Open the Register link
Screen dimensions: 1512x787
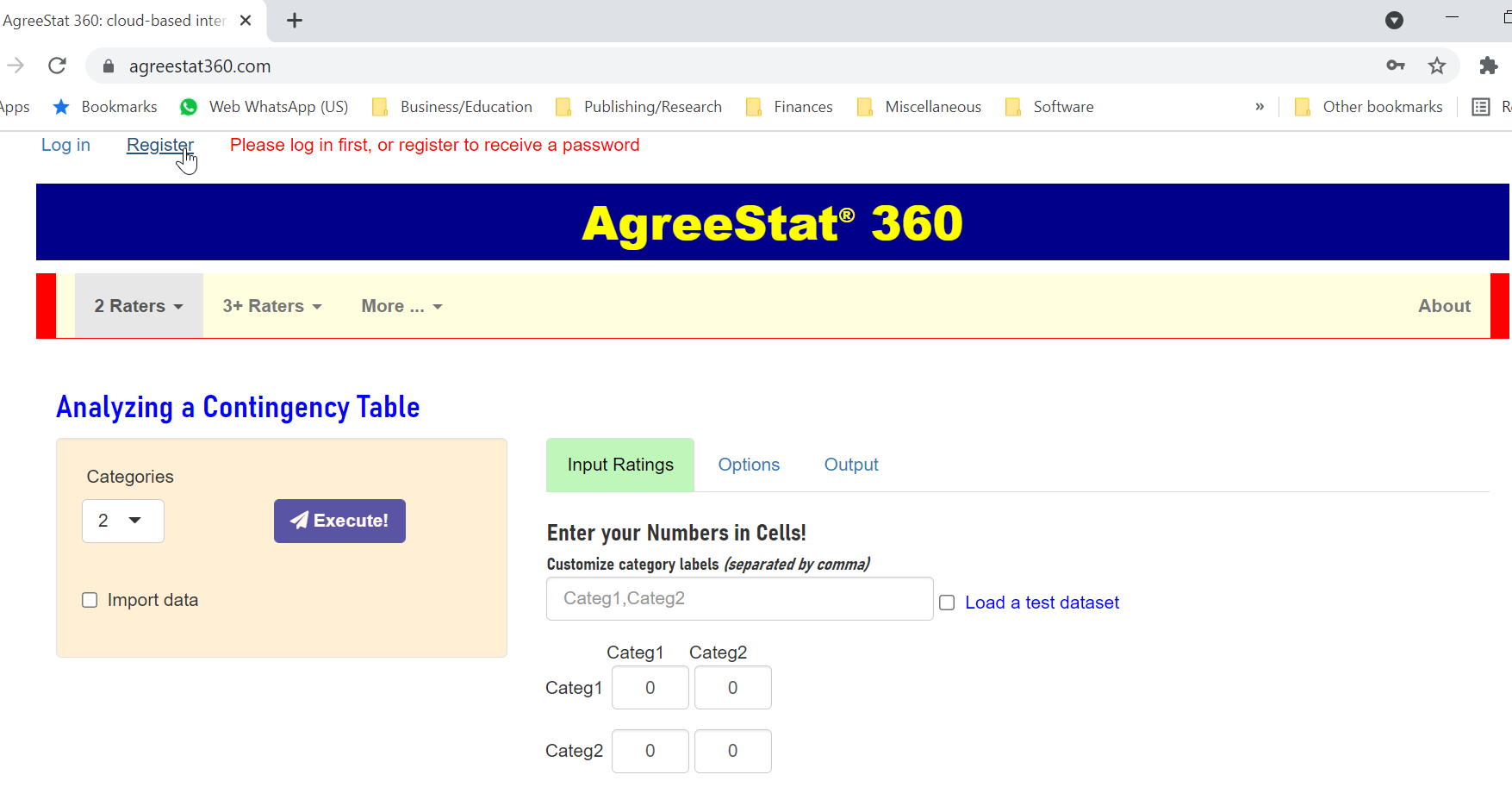[159, 145]
